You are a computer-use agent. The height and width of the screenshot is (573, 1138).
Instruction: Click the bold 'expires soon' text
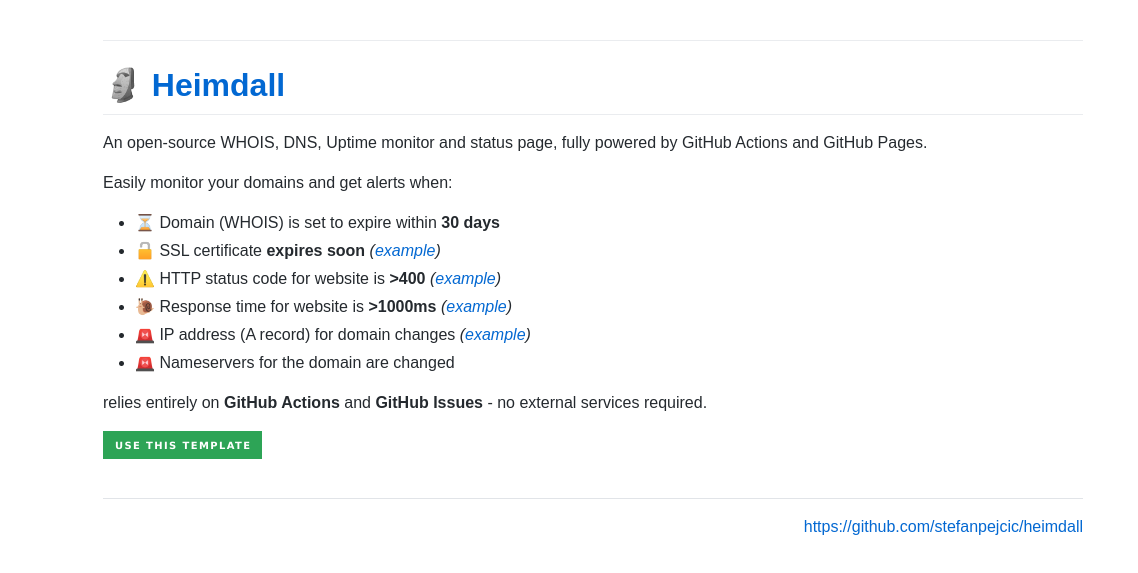[x=315, y=251]
